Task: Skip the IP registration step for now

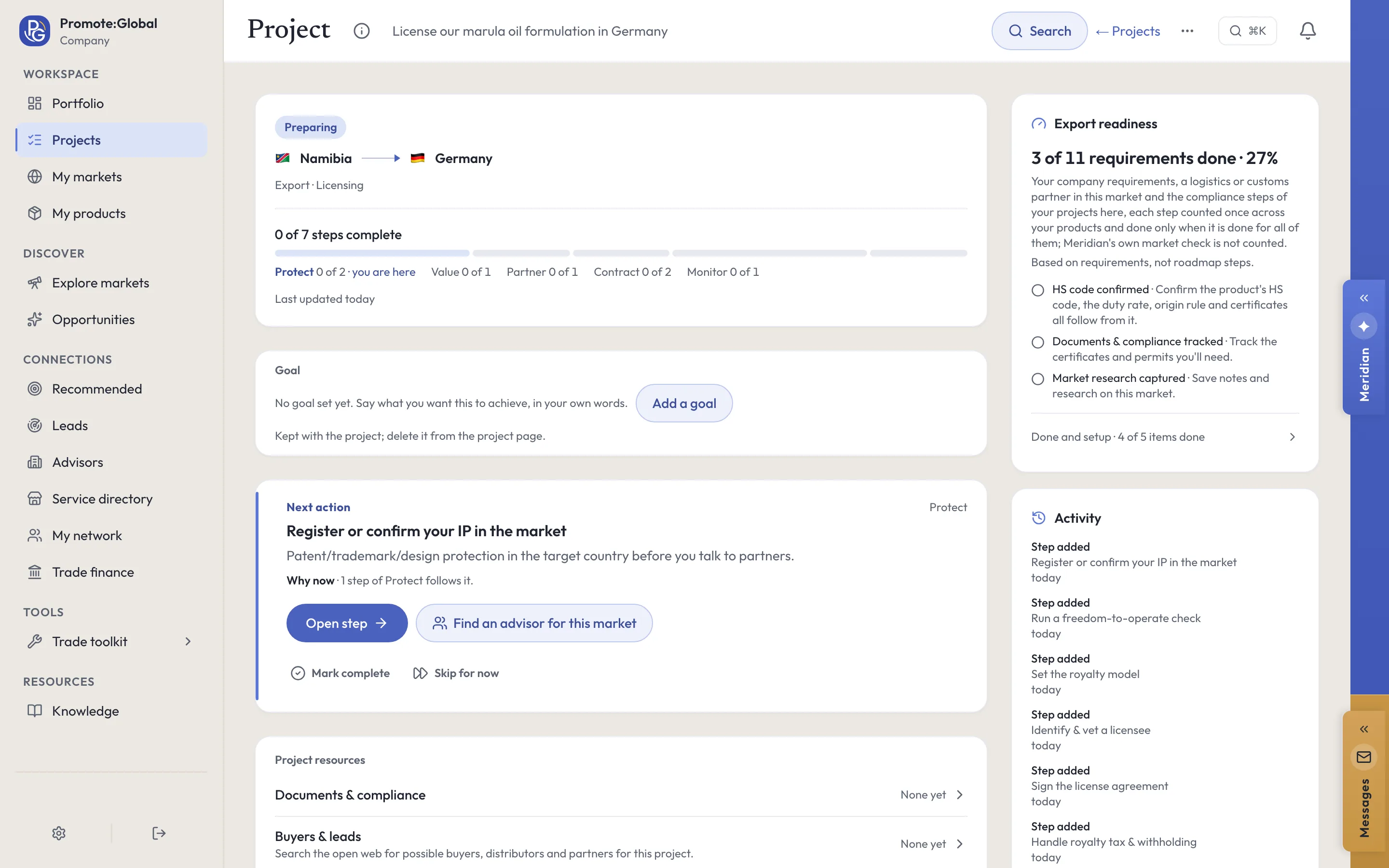Action: pyautogui.click(x=456, y=673)
